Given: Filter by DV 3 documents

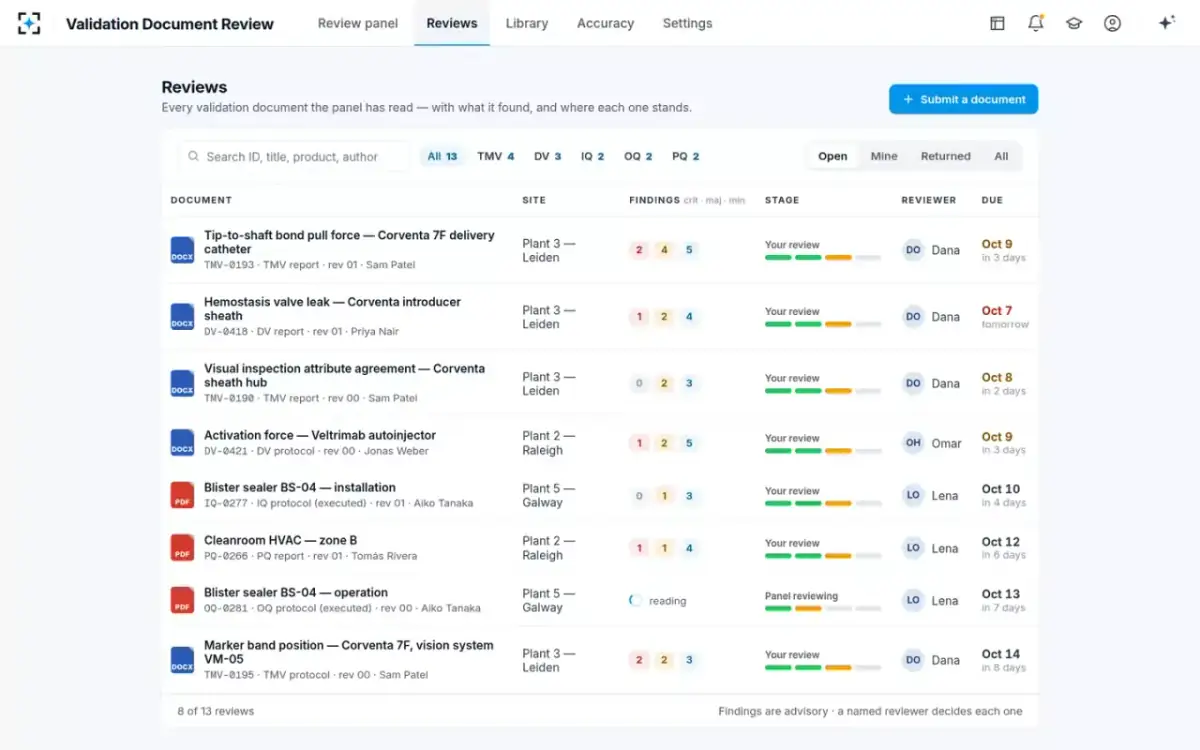Looking at the screenshot, I should coord(547,156).
